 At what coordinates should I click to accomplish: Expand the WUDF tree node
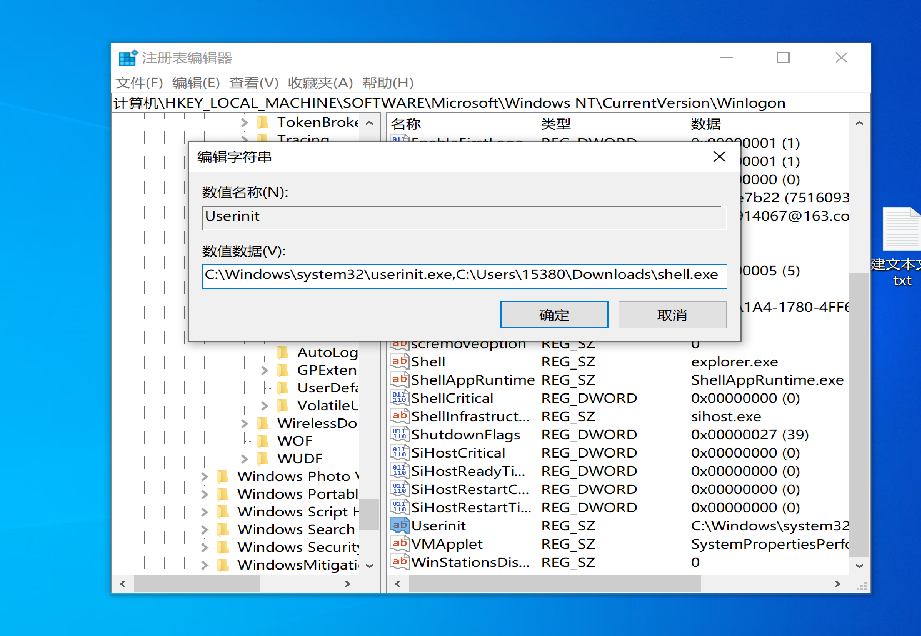pyautogui.click(x=244, y=458)
